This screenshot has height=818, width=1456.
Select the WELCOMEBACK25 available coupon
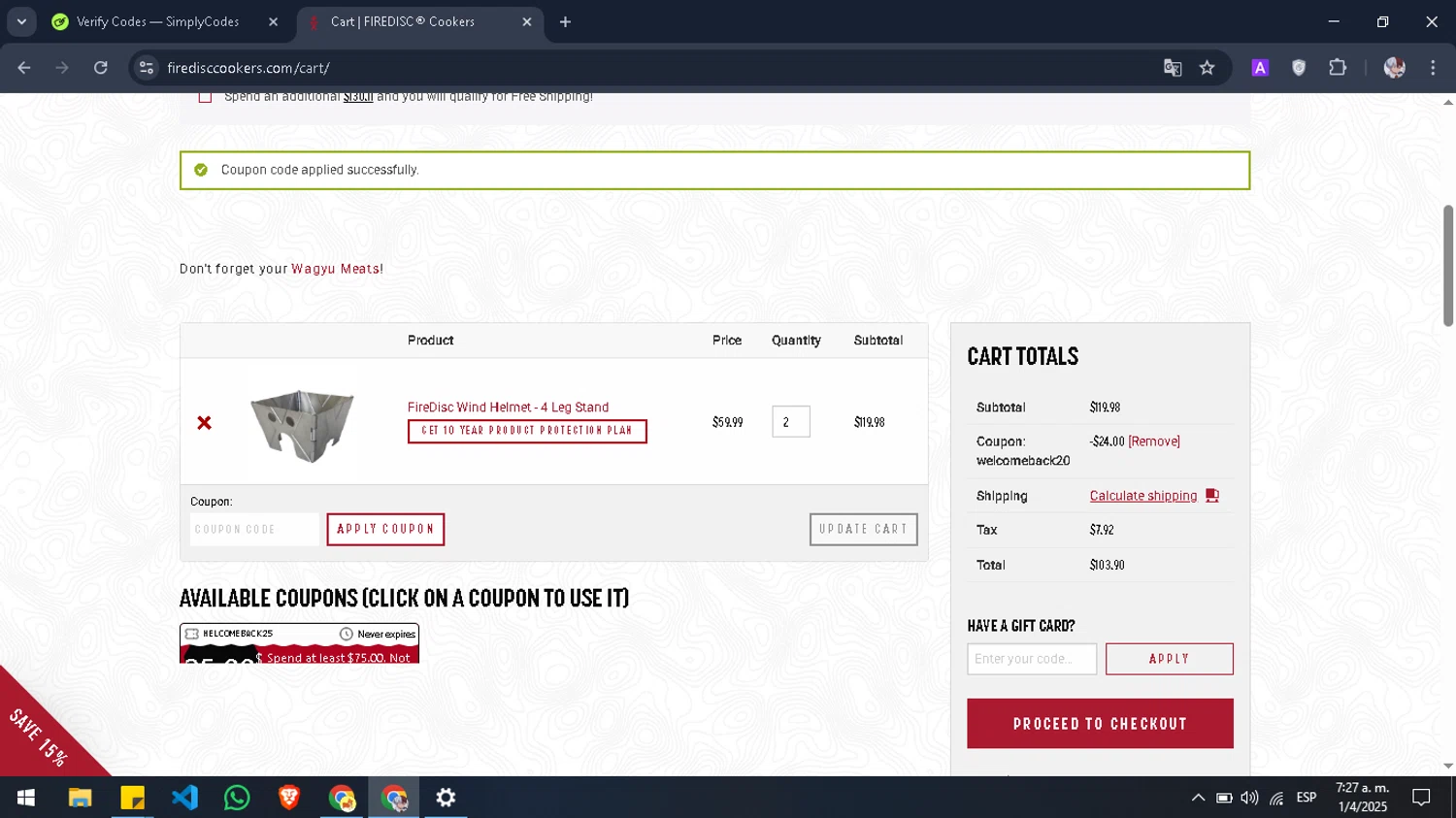(299, 643)
